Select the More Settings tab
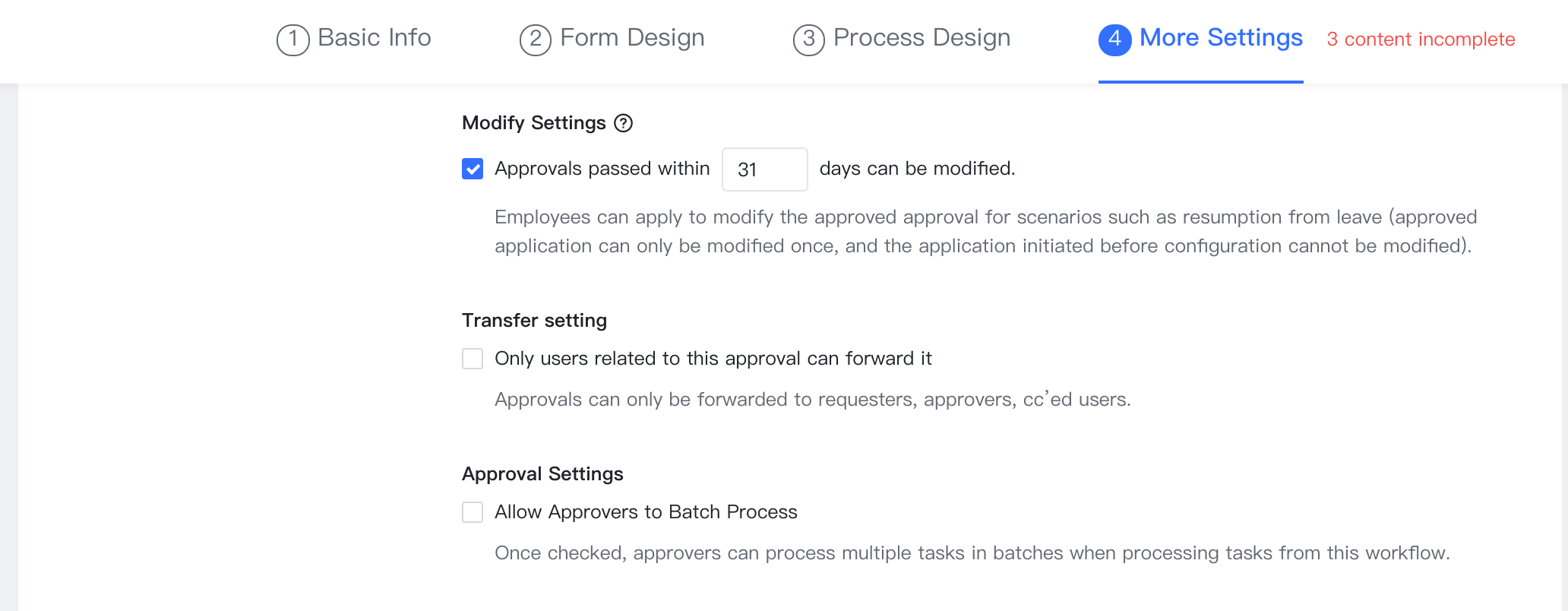 point(1219,37)
